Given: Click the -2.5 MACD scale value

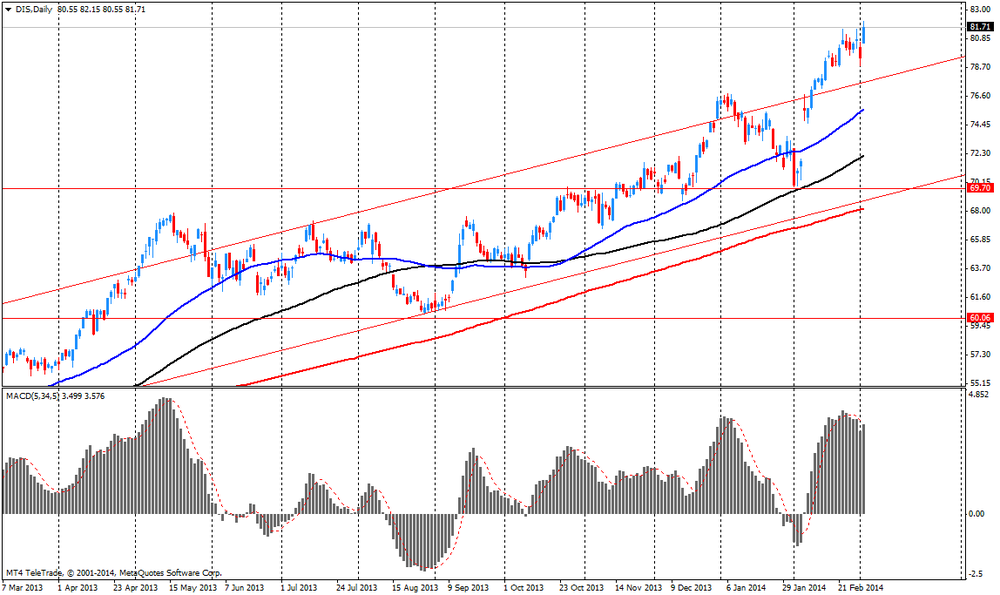Looking at the screenshot, I should click(978, 575).
